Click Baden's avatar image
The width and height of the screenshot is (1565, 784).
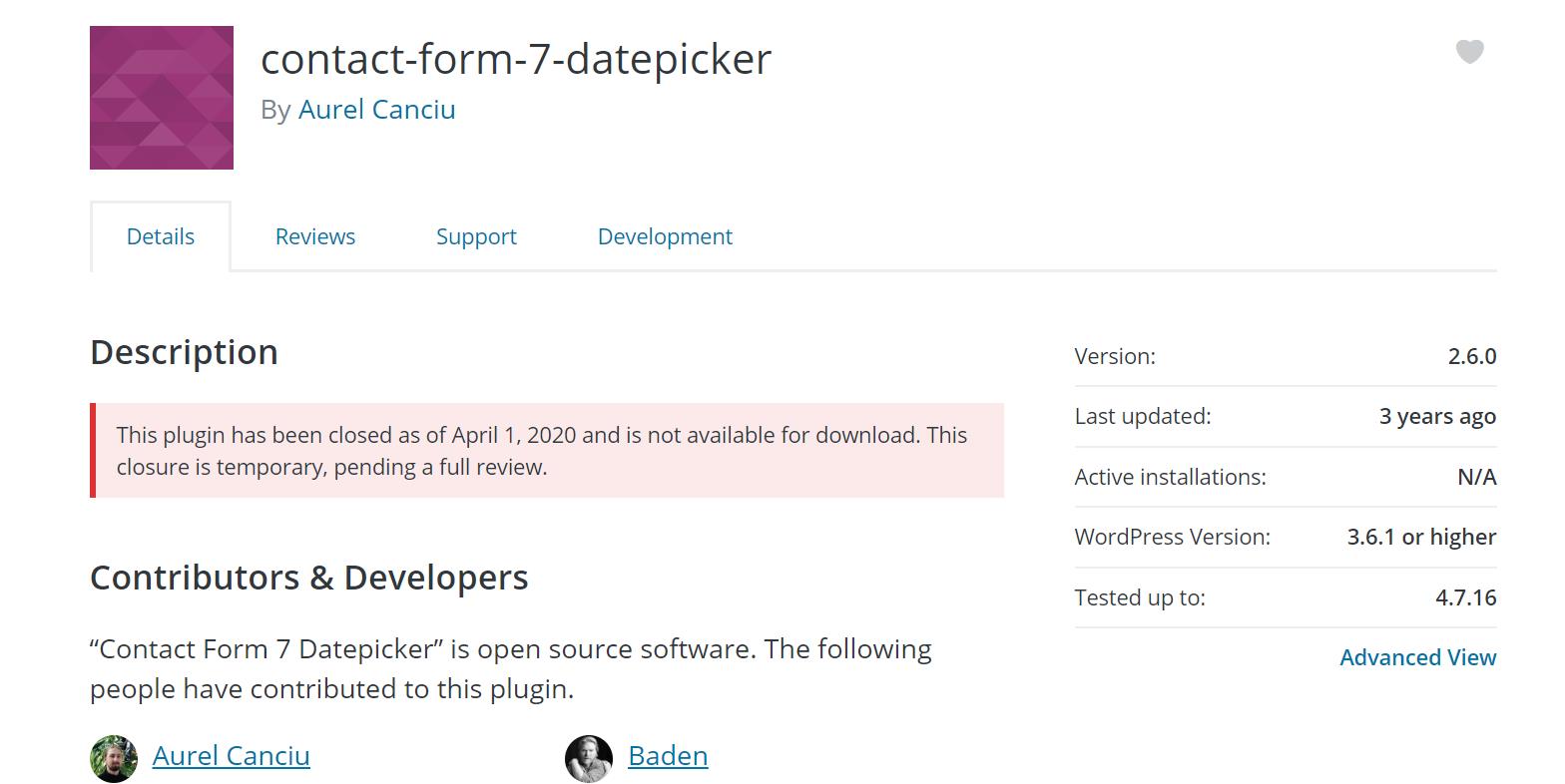[589, 759]
